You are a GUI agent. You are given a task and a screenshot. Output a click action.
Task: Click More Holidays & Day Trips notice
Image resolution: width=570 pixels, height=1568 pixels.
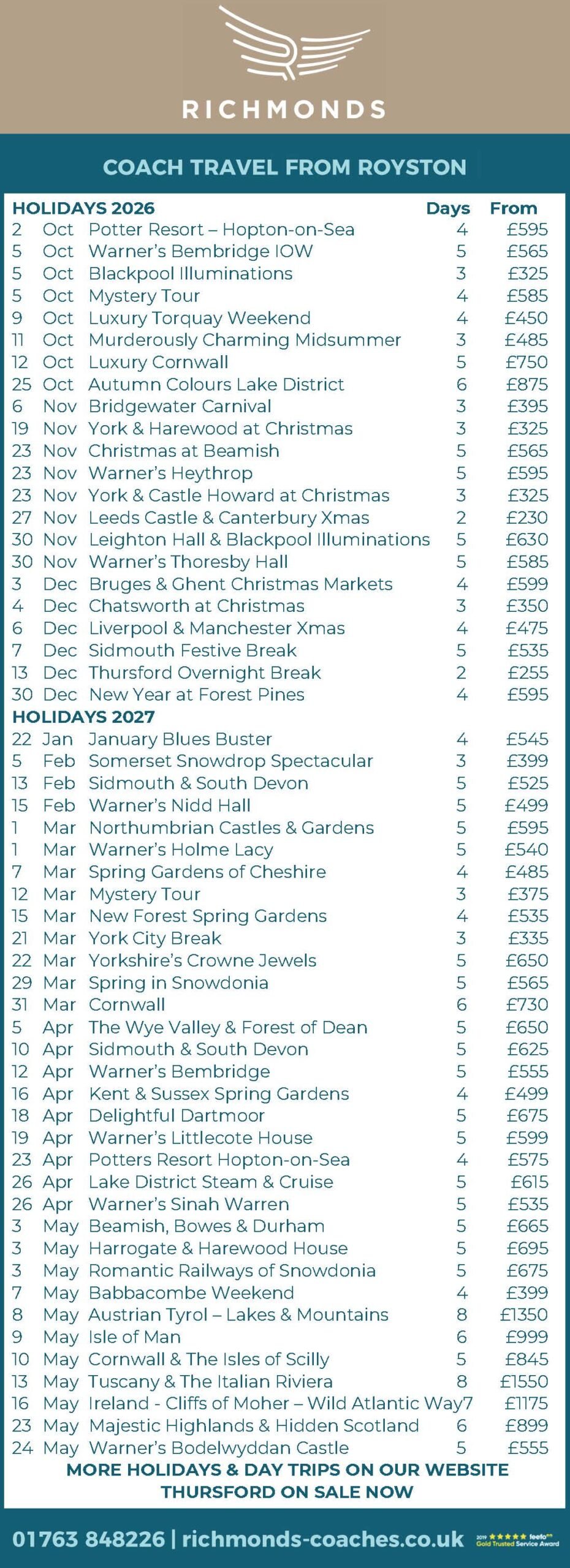287,1470
